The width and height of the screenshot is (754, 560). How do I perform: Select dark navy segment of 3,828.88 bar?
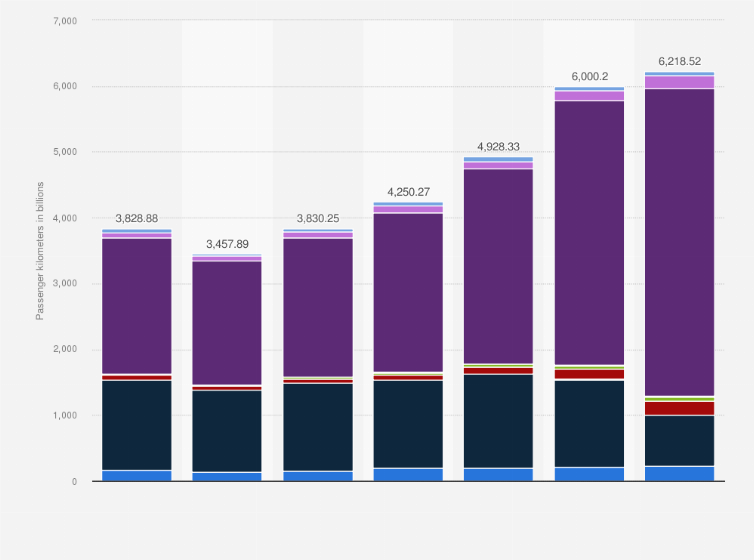pyautogui.click(x=137, y=425)
